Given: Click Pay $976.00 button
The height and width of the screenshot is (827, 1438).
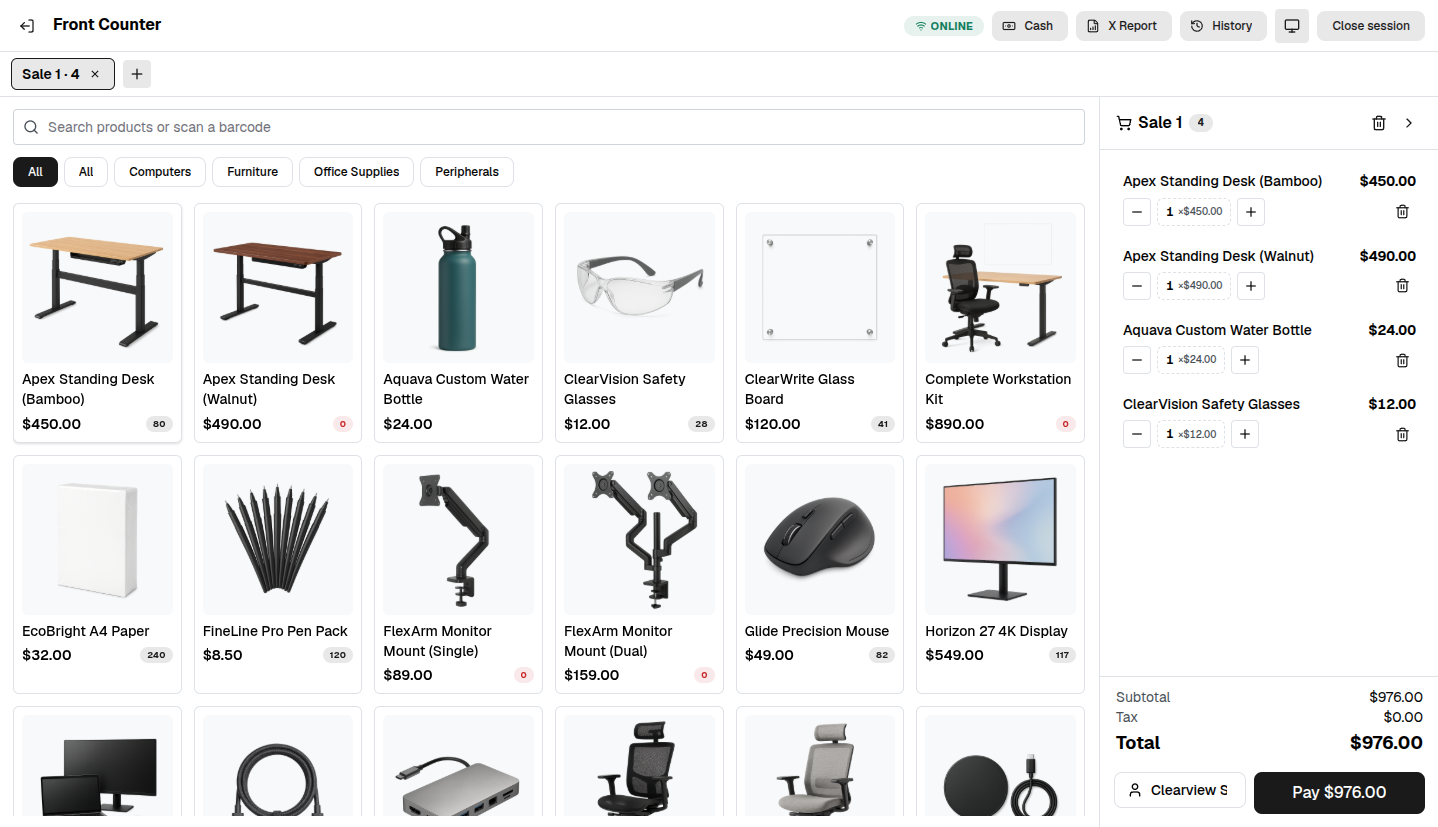Looking at the screenshot, I should click(x=1339, y=793).
